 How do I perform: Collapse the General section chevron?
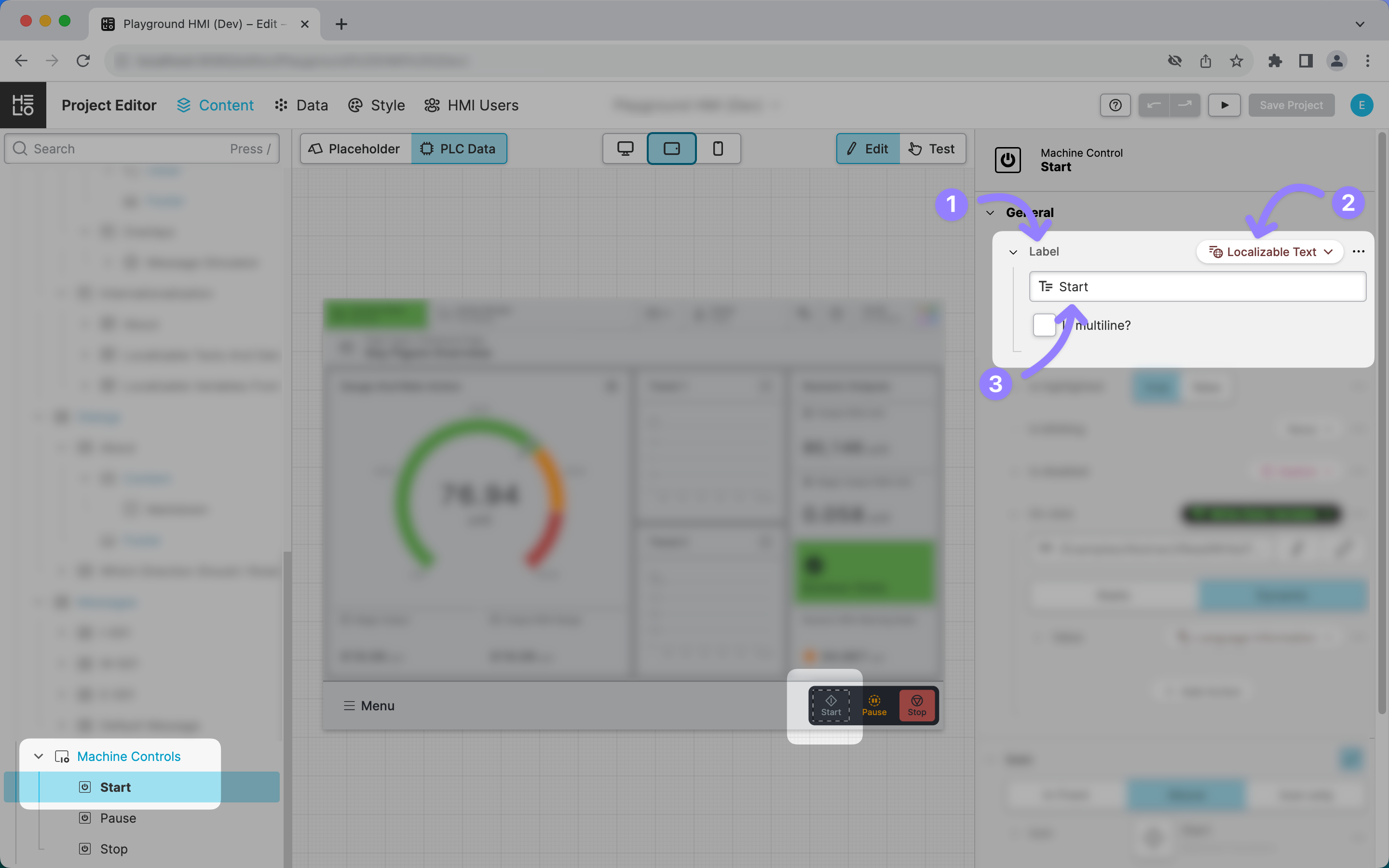coord(990,212)
